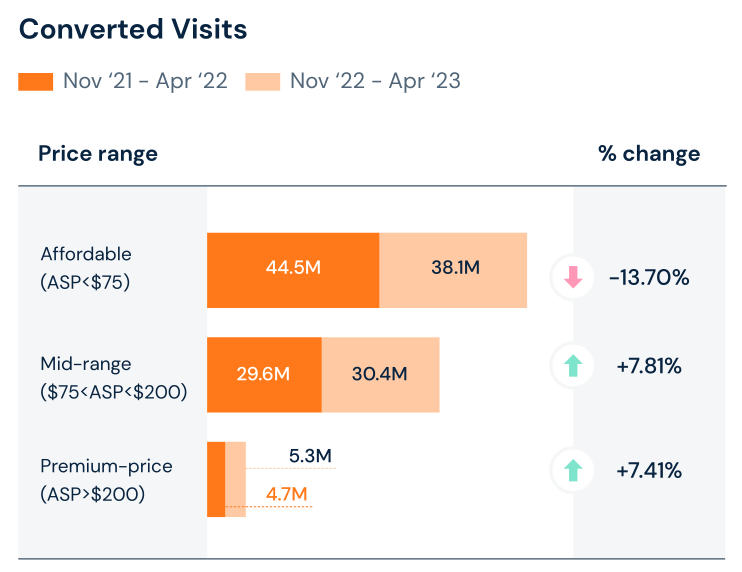Click the 38.1M Affordable bar segment
Viewport: 742px width, 572px height.
pyautogui.click(x=454, y=270)
